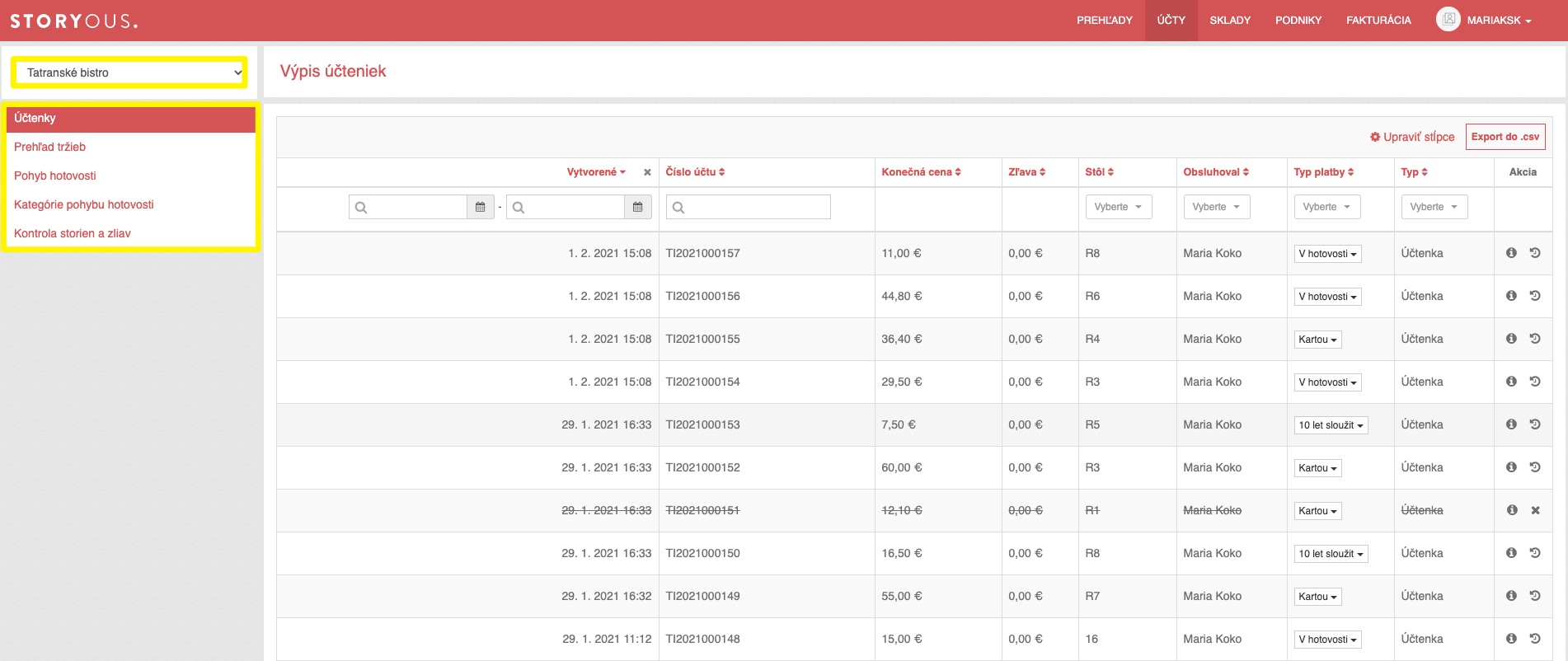The width and height of the screenshot is (1568, 661).
Task: Select Účtenky in the sidebar
Action: click(x=131, y=118)
